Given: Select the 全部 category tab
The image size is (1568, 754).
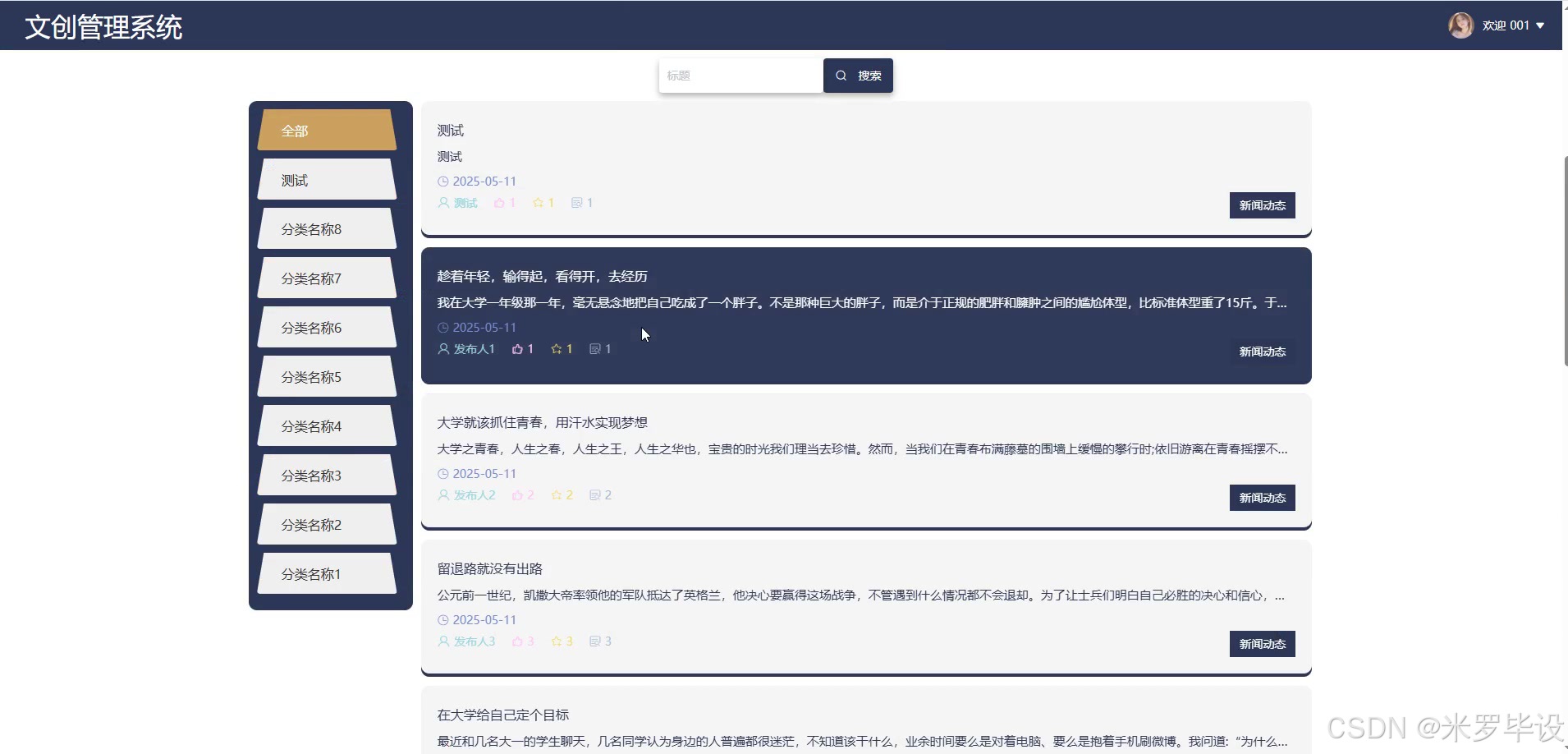Looking at the screenshot, I should [327, 130].
